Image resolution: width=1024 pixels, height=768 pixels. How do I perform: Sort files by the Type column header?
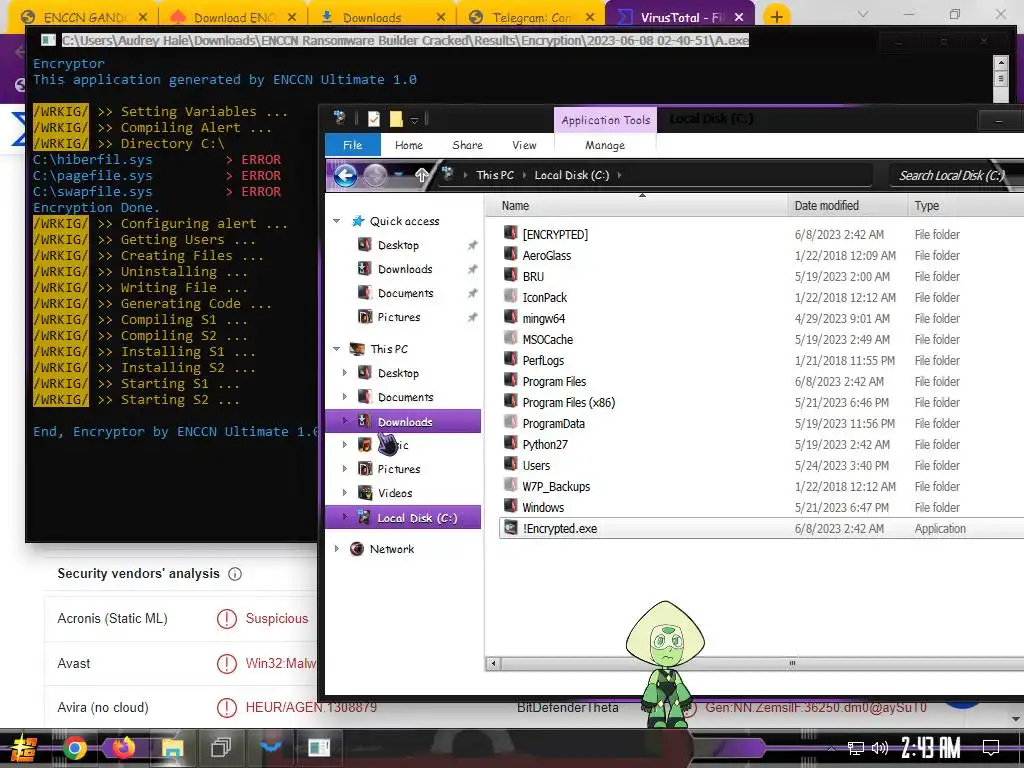965,206
